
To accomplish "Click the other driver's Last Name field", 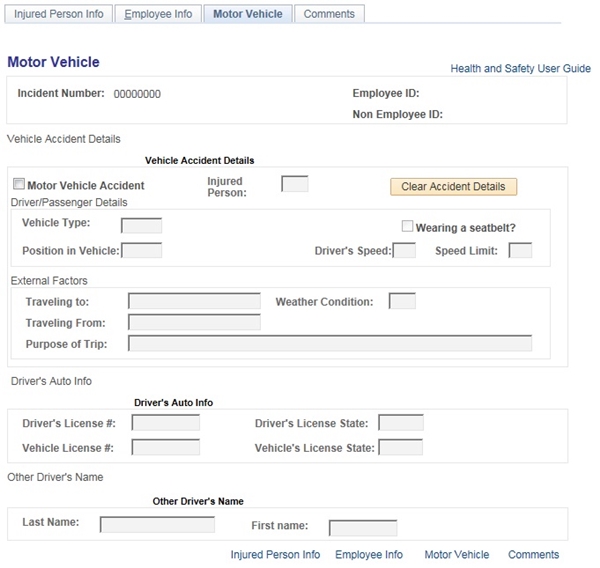I will click(157, 525).
